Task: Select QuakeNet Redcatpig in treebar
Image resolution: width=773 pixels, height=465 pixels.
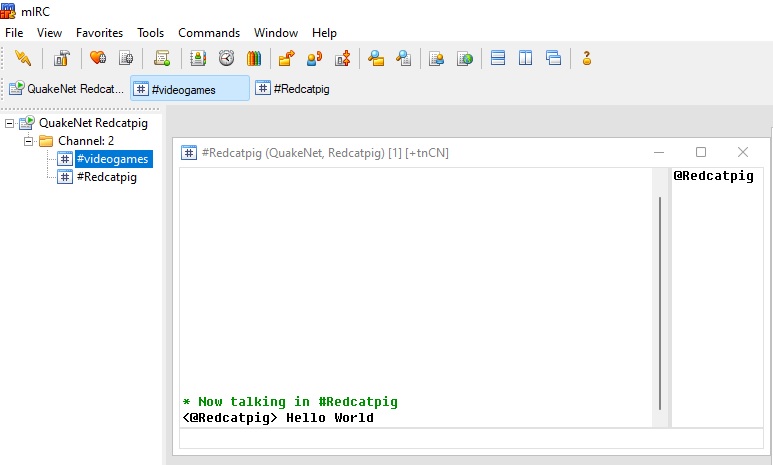Action: tap(93, 123)
